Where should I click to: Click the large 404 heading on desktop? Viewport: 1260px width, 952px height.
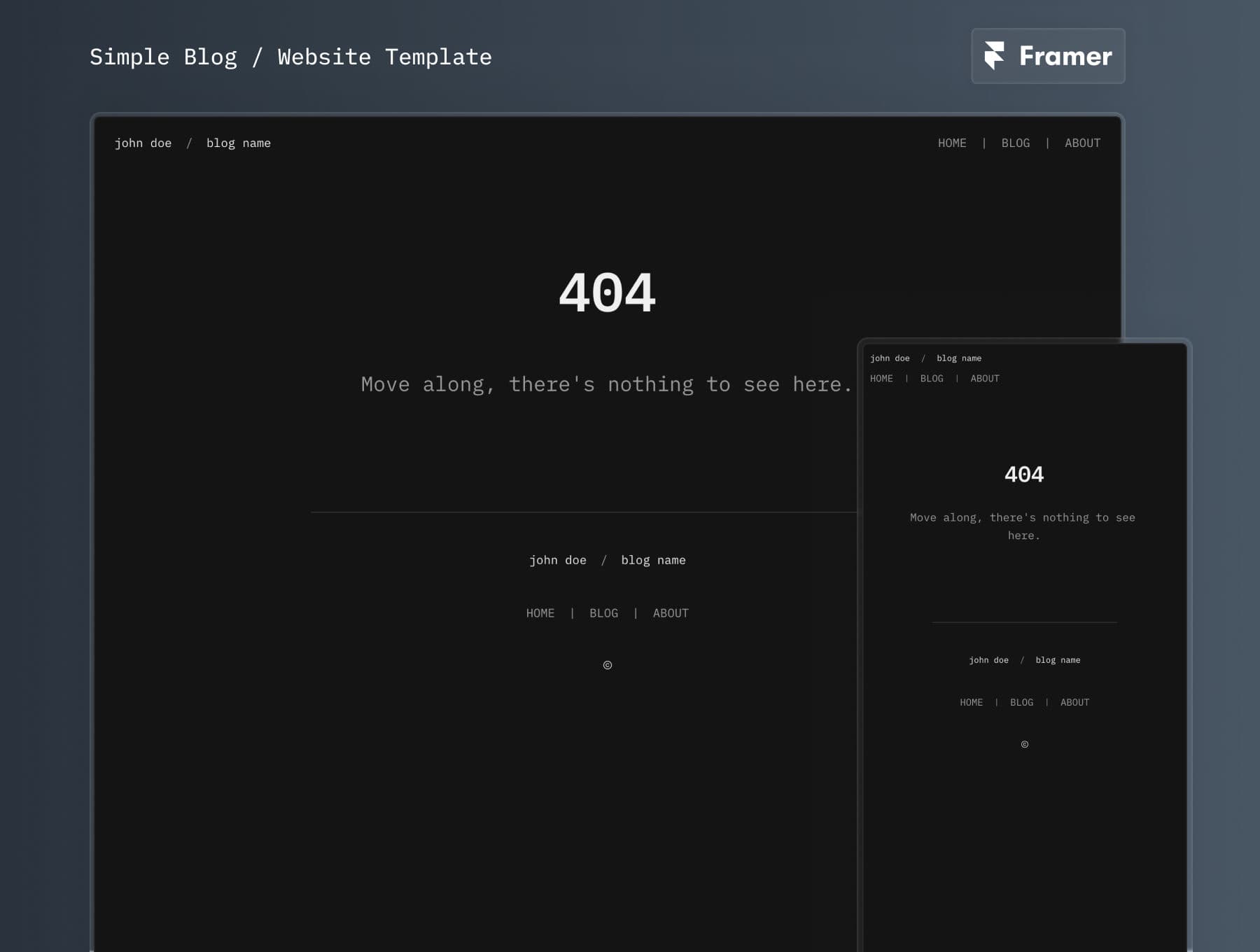(x=607, y=293)
